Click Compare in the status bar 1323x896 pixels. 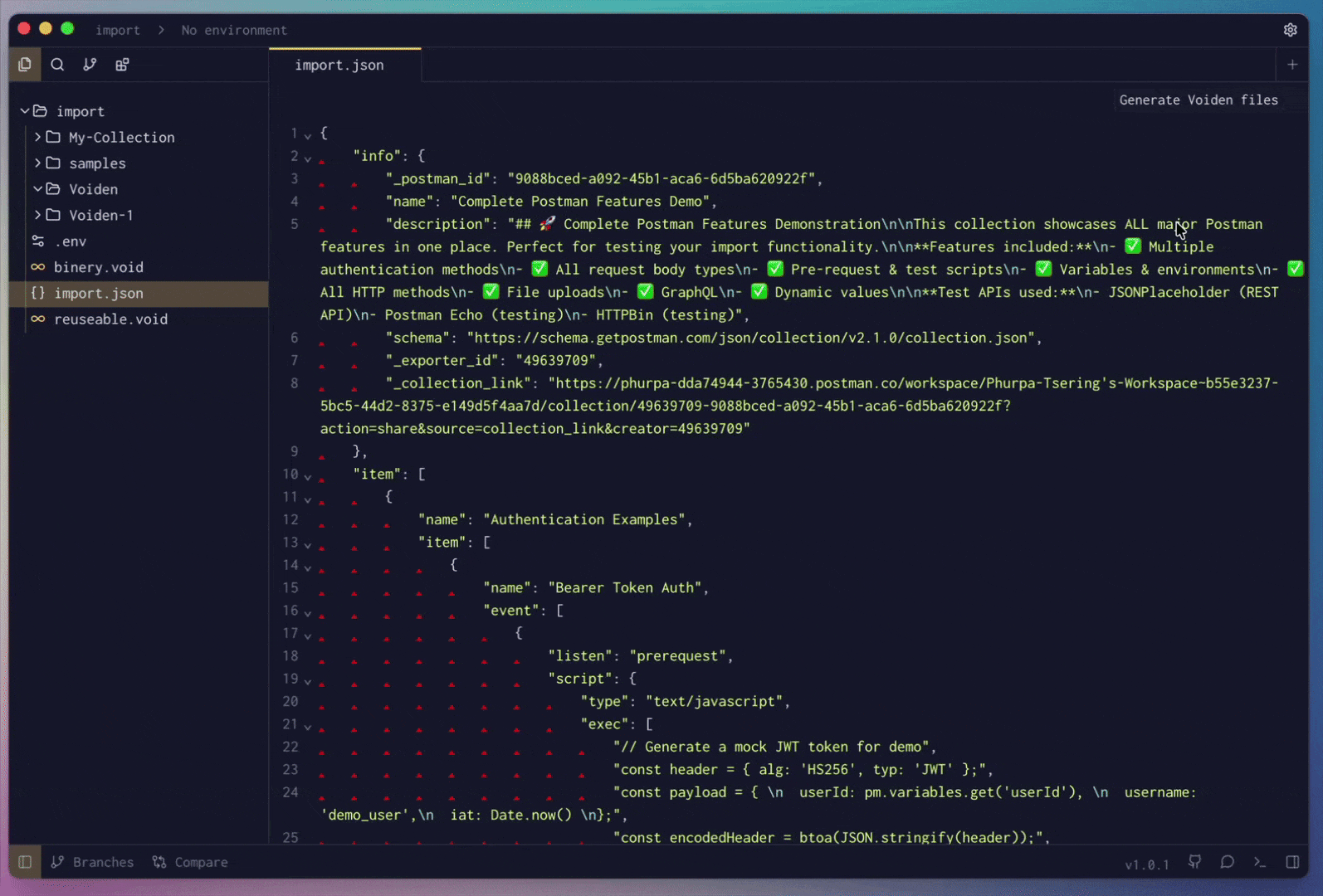[190, 862]
